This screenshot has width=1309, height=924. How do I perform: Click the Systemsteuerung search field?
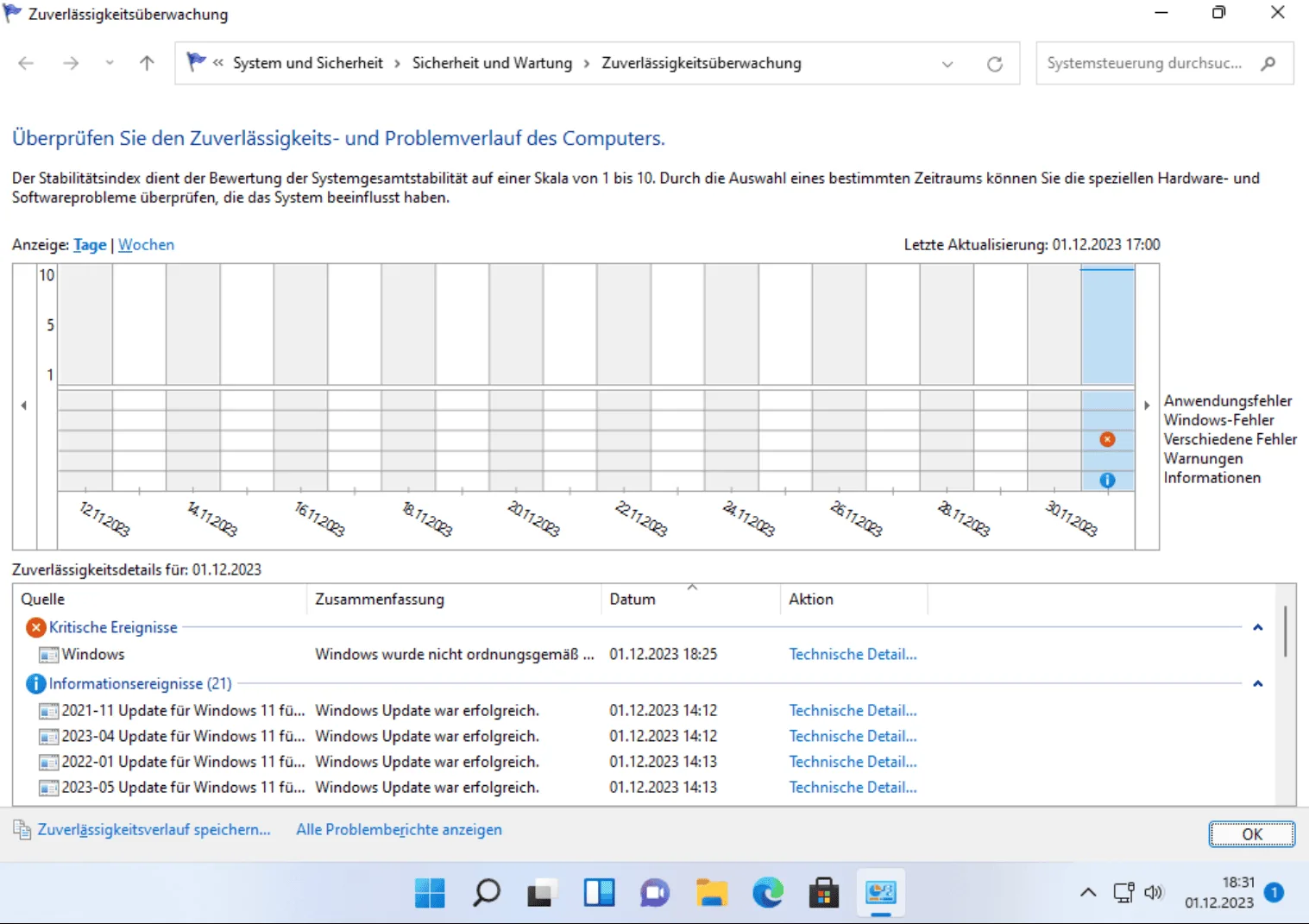tap(1145, 63)
